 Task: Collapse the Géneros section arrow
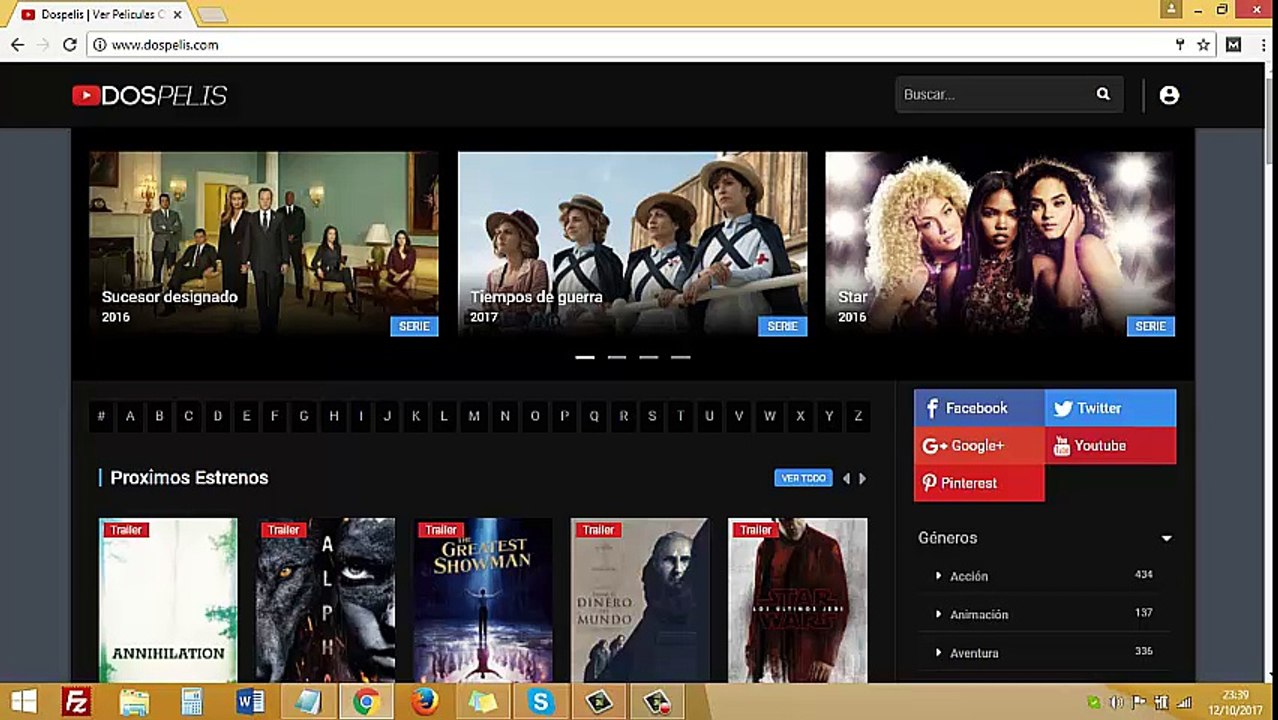[1166, 538]
